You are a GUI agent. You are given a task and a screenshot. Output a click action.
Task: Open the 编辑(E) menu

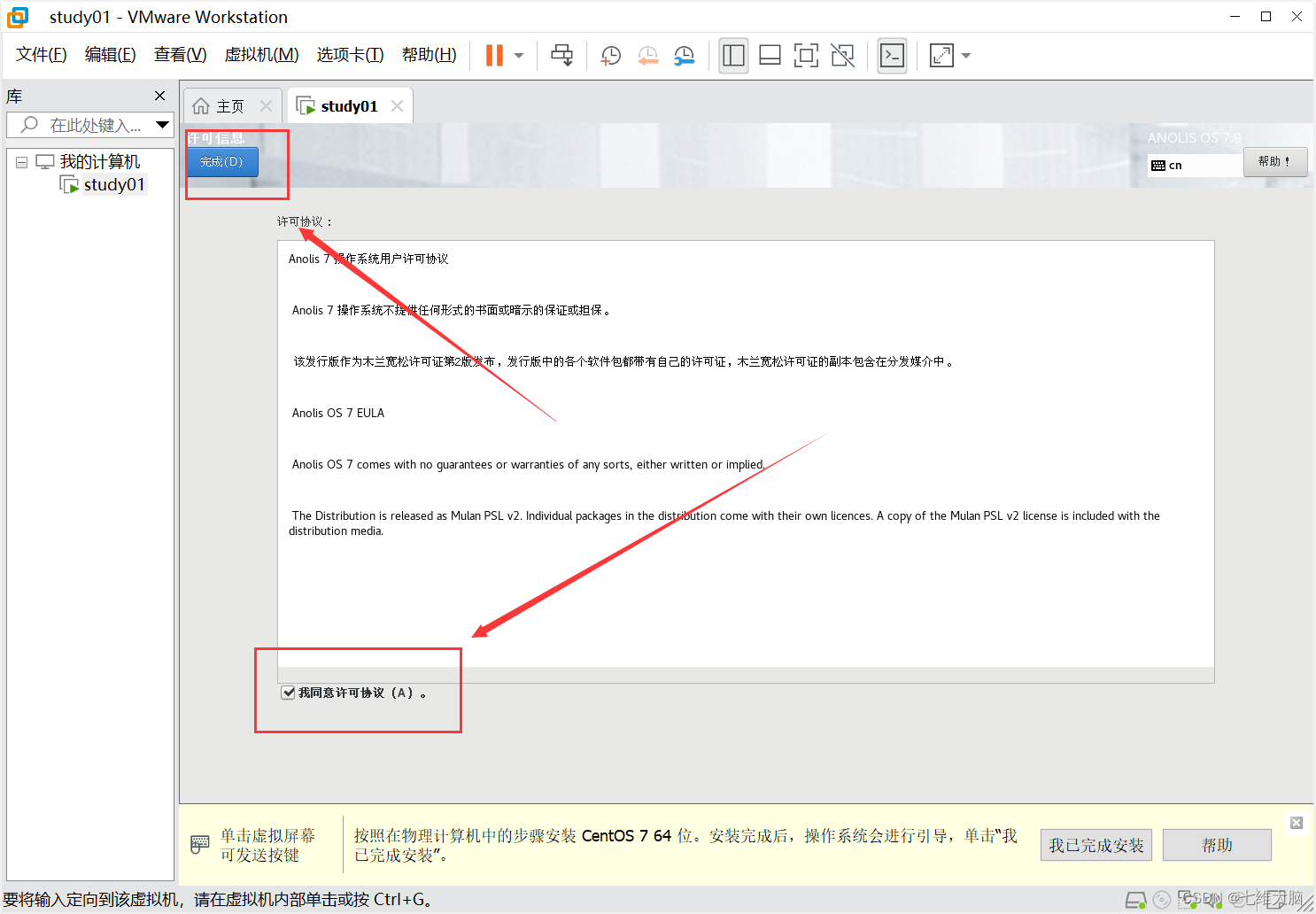tap(110, 55)
